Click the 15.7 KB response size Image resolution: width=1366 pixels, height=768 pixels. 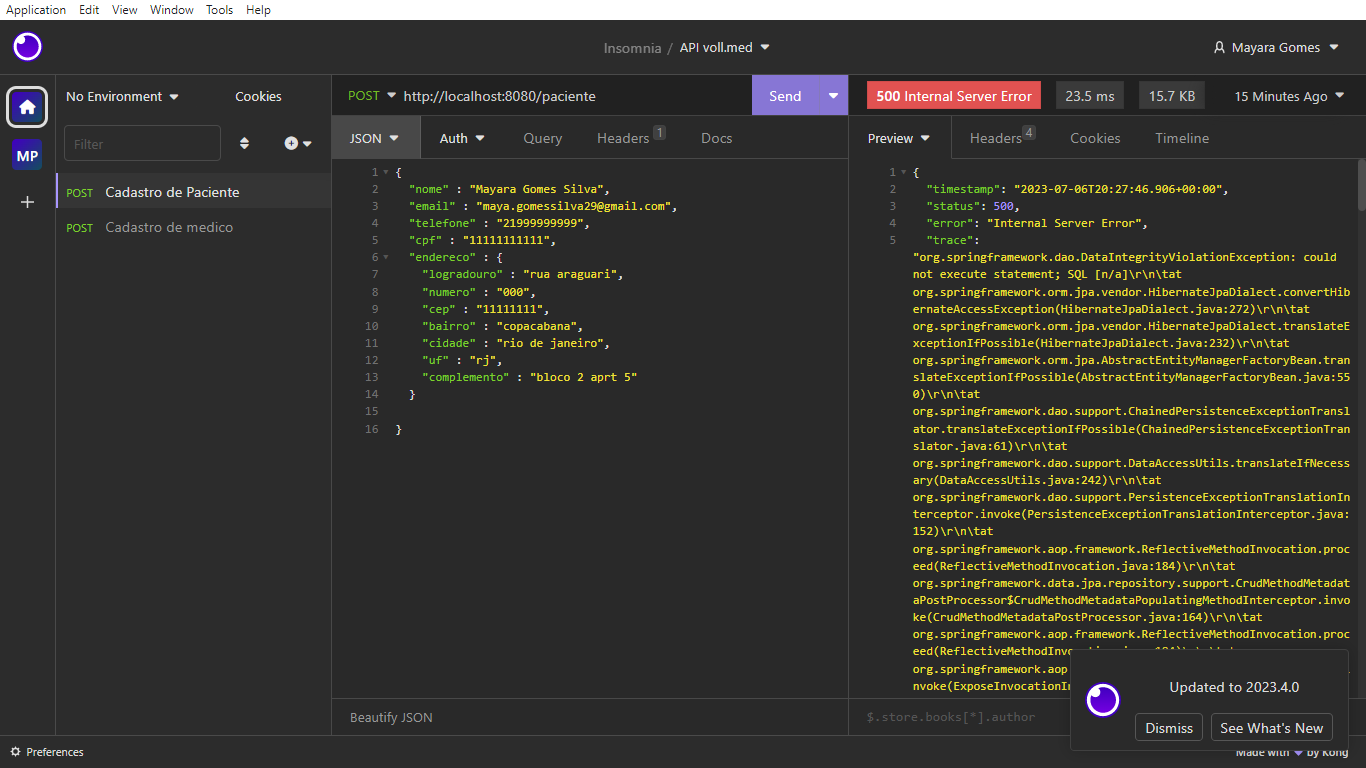click(1172, 96)
